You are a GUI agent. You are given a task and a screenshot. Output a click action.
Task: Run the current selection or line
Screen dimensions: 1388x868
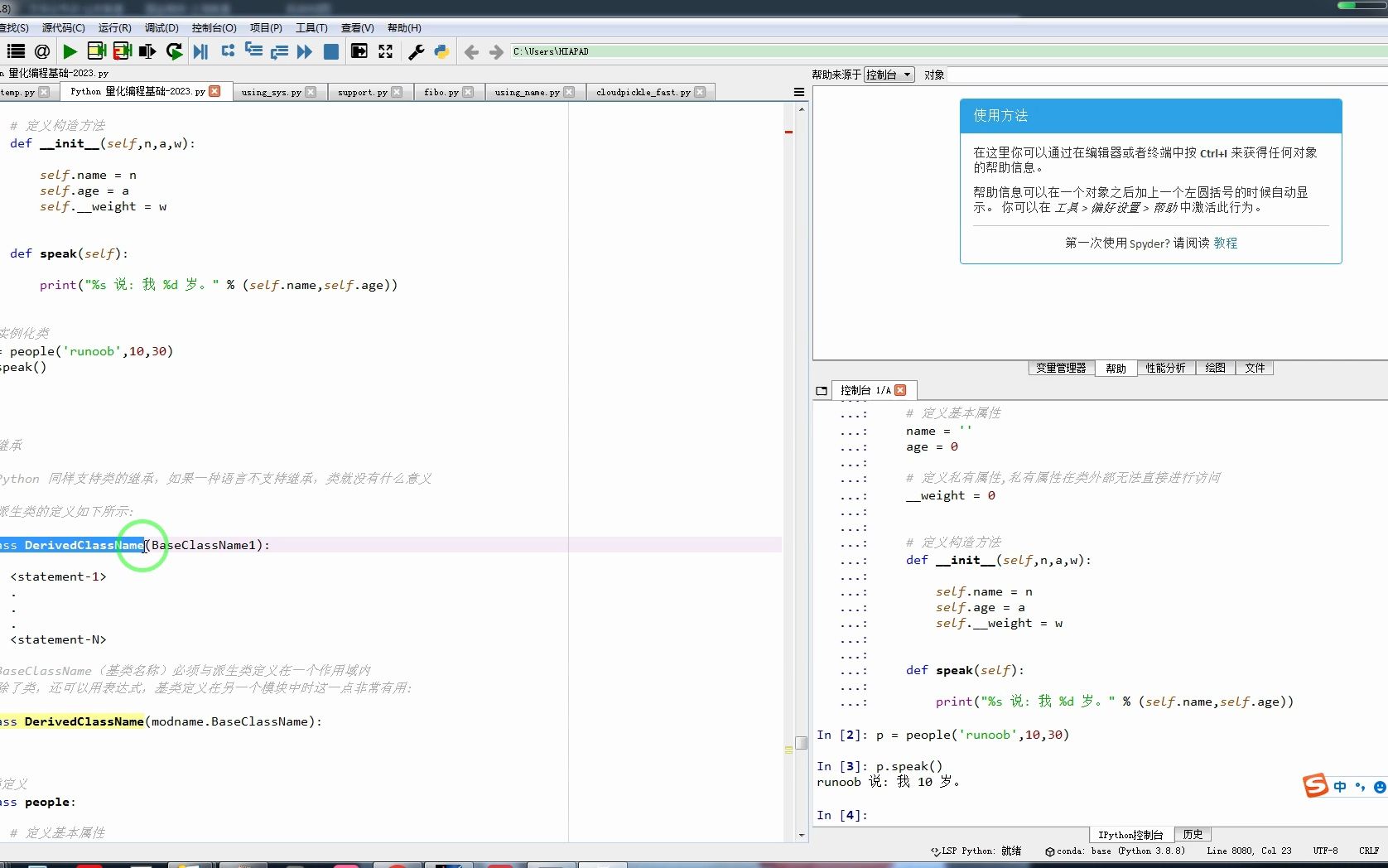[147, 51]
